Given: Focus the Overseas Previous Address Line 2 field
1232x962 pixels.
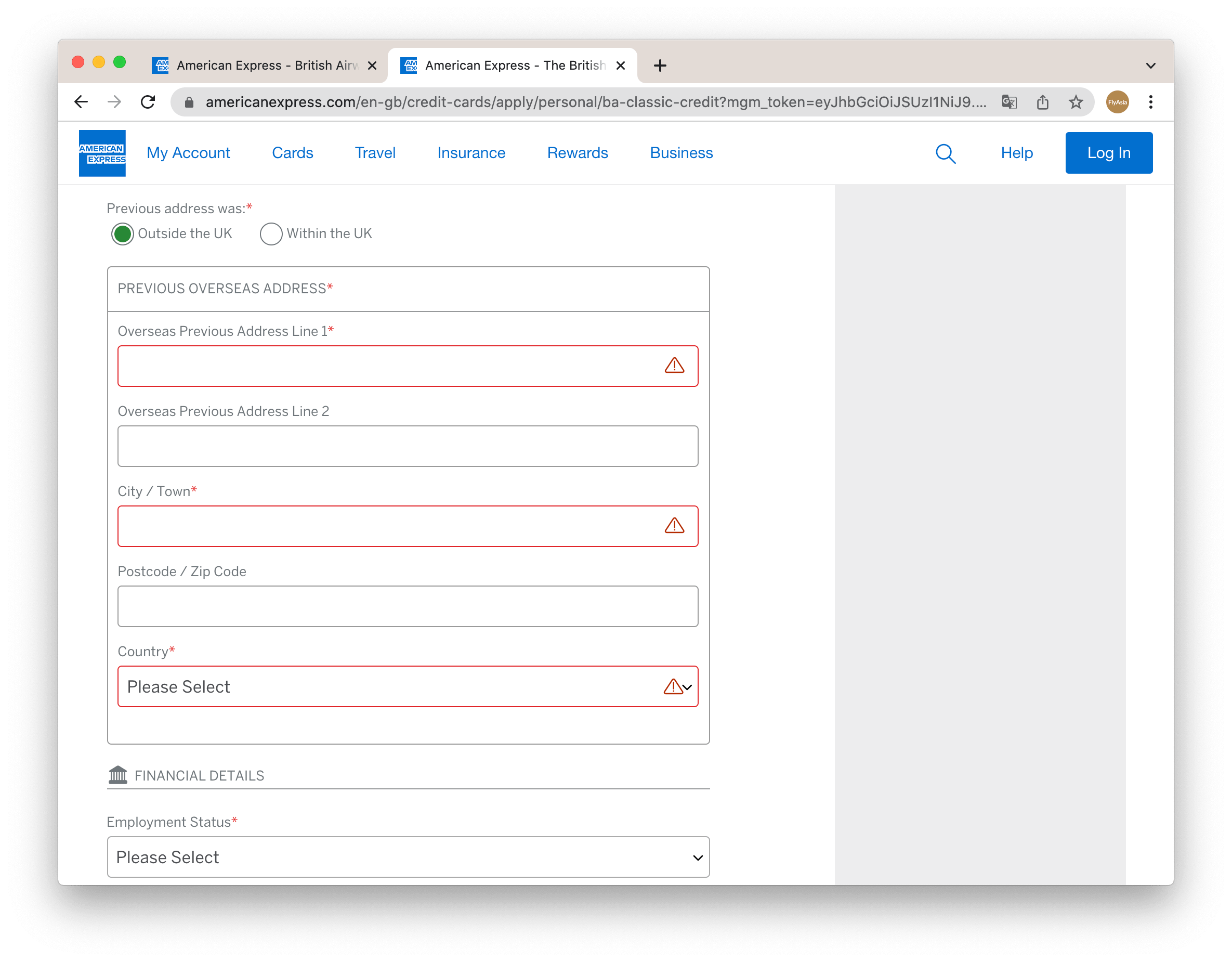Looking at the screenshot, I should click(x=408, y=446).
